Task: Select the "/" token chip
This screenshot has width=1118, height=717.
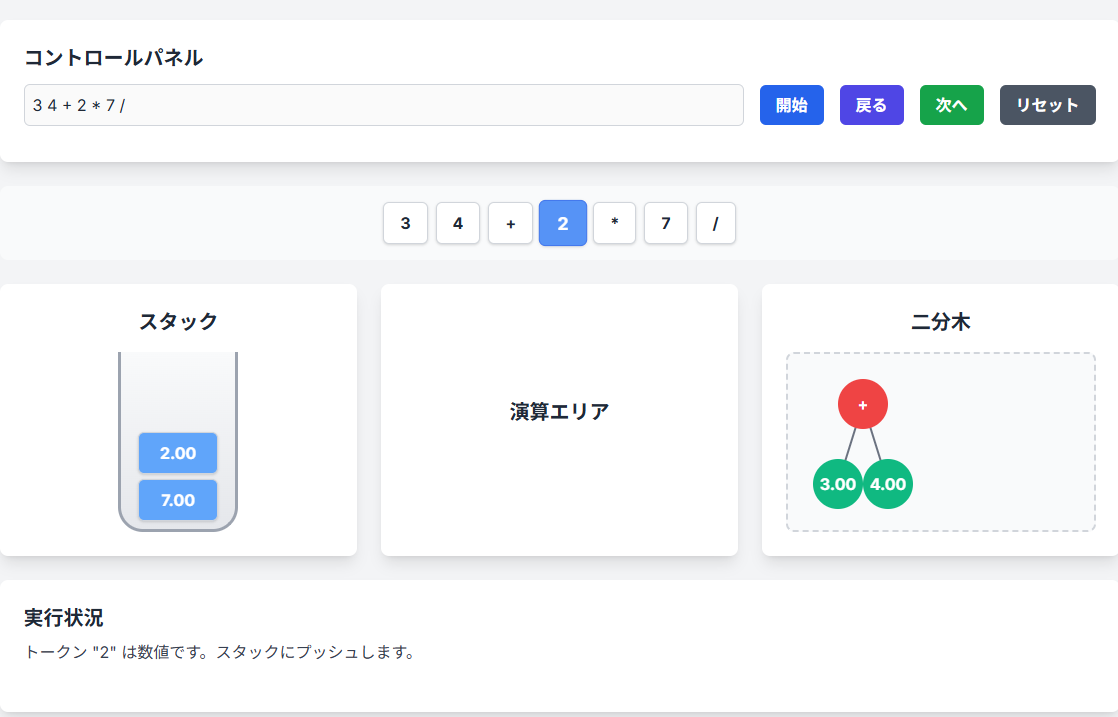Action: click(x=716, y=223)
